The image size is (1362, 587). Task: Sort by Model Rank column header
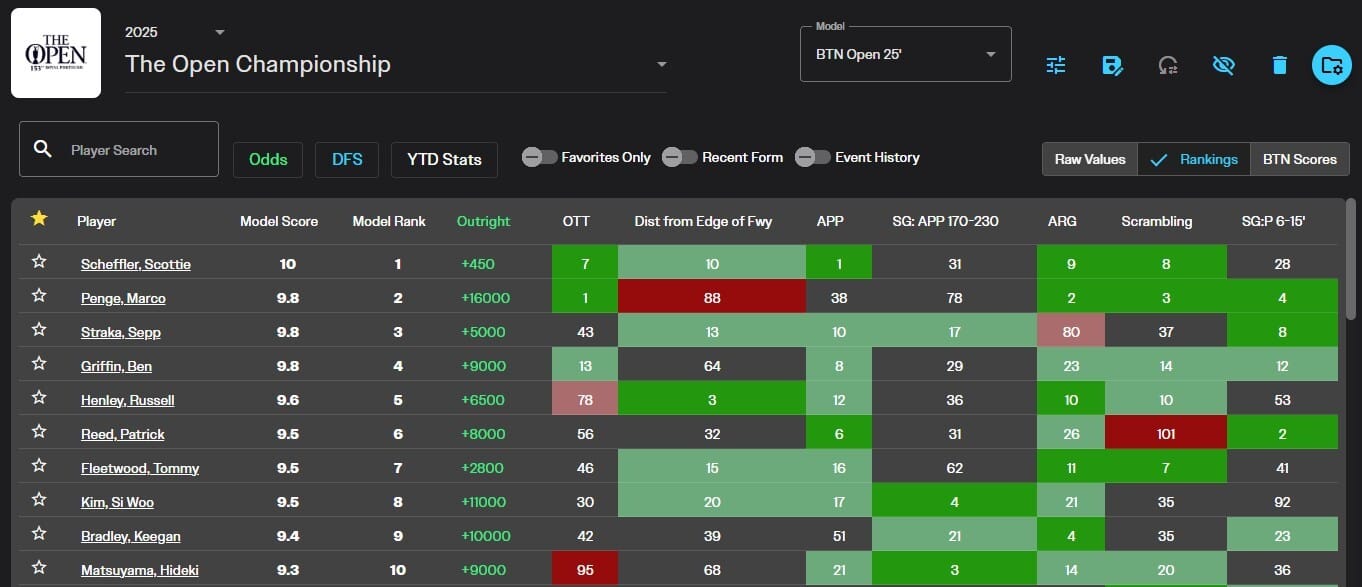(x=389, y=221)
